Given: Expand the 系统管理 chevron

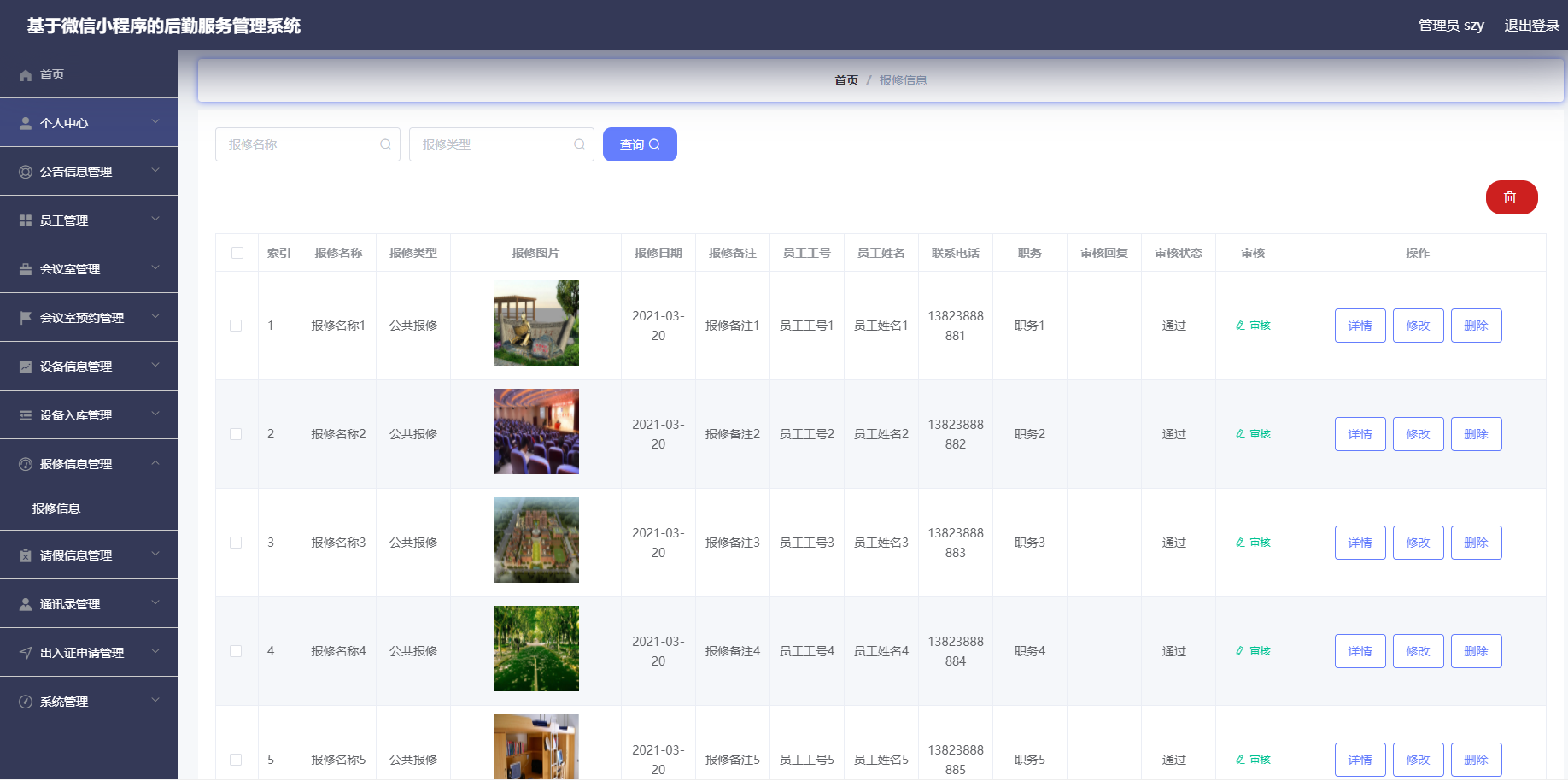Looking at the screenshot, I should tap(155, 700).
